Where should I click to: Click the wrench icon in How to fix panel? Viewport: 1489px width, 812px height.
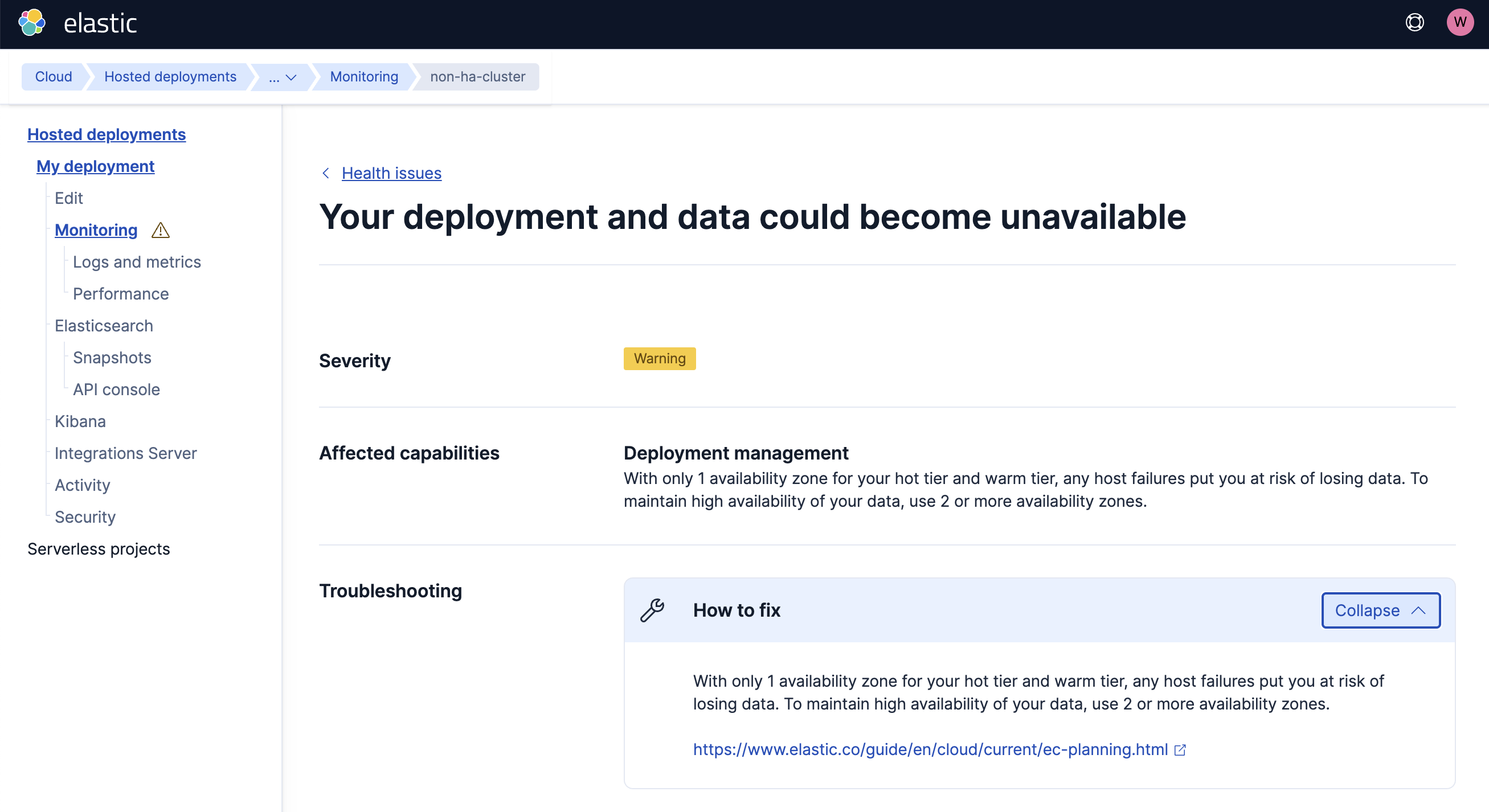(653, 610)
